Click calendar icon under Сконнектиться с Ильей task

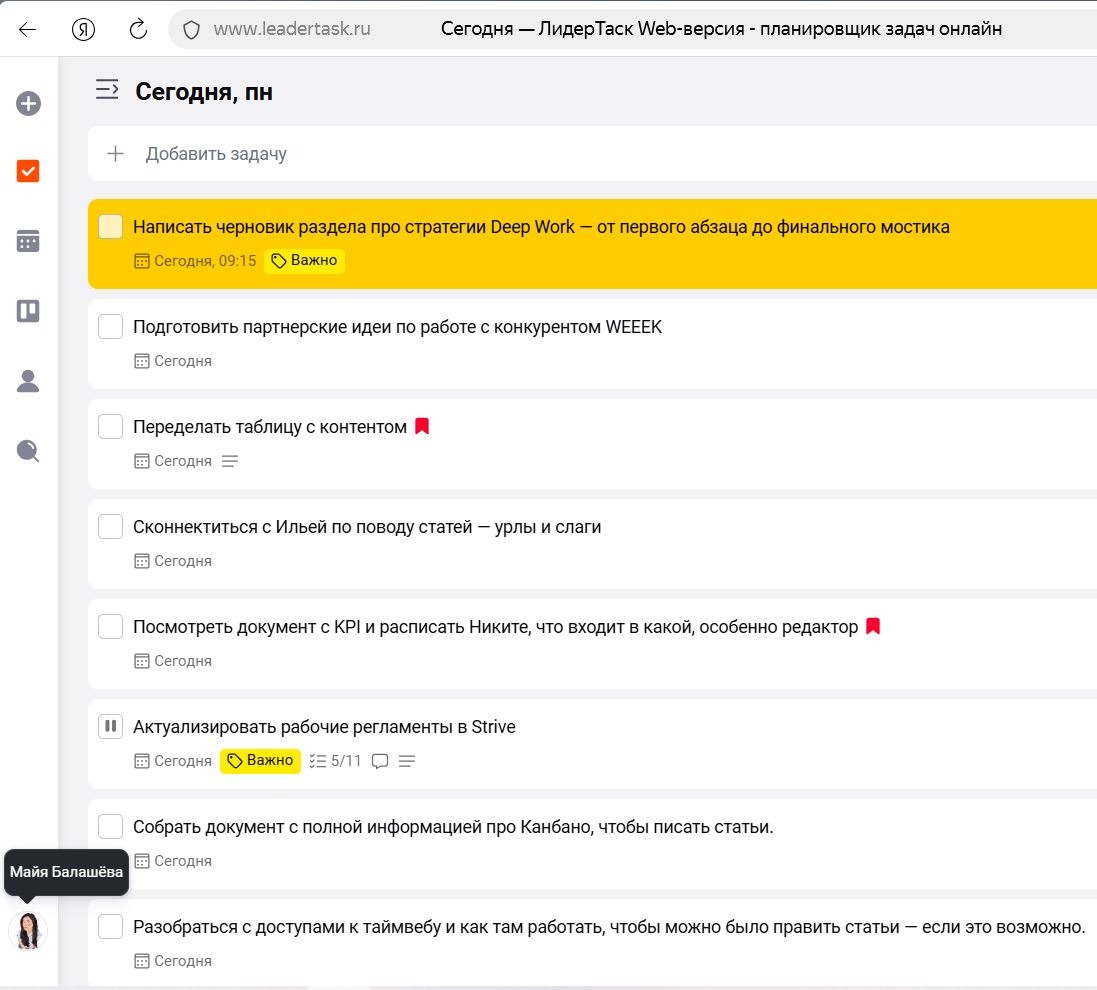pyautogui.click(x=141, y=561)
